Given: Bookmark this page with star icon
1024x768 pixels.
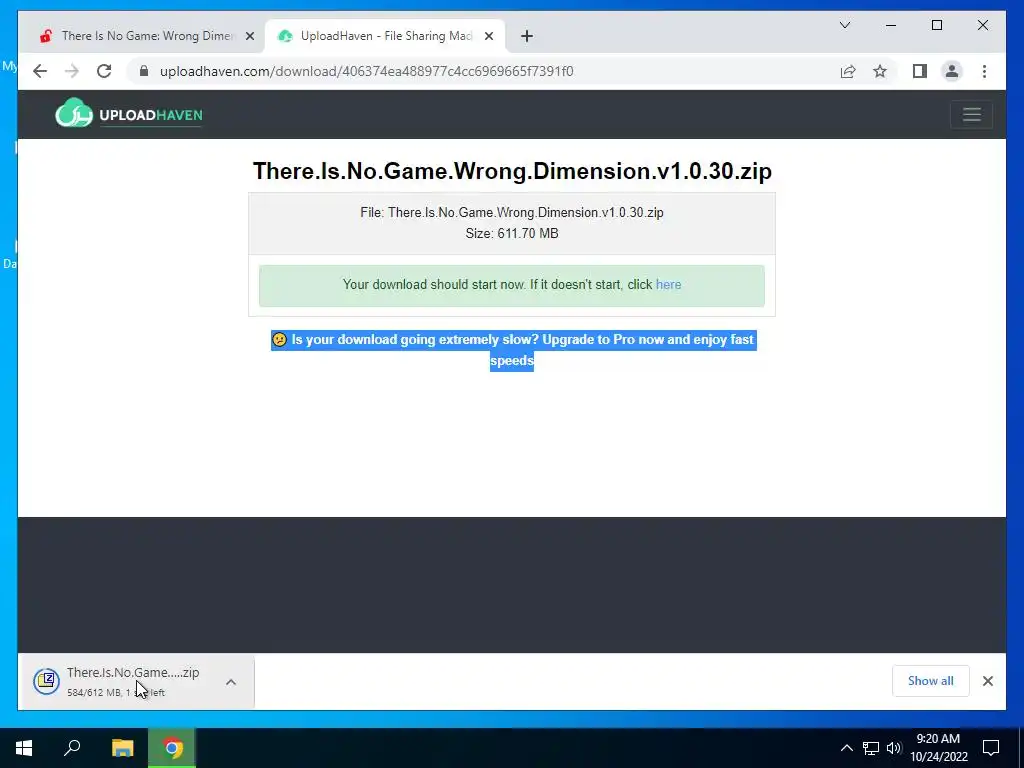Looking at the screenshot, I should (880, 71).
